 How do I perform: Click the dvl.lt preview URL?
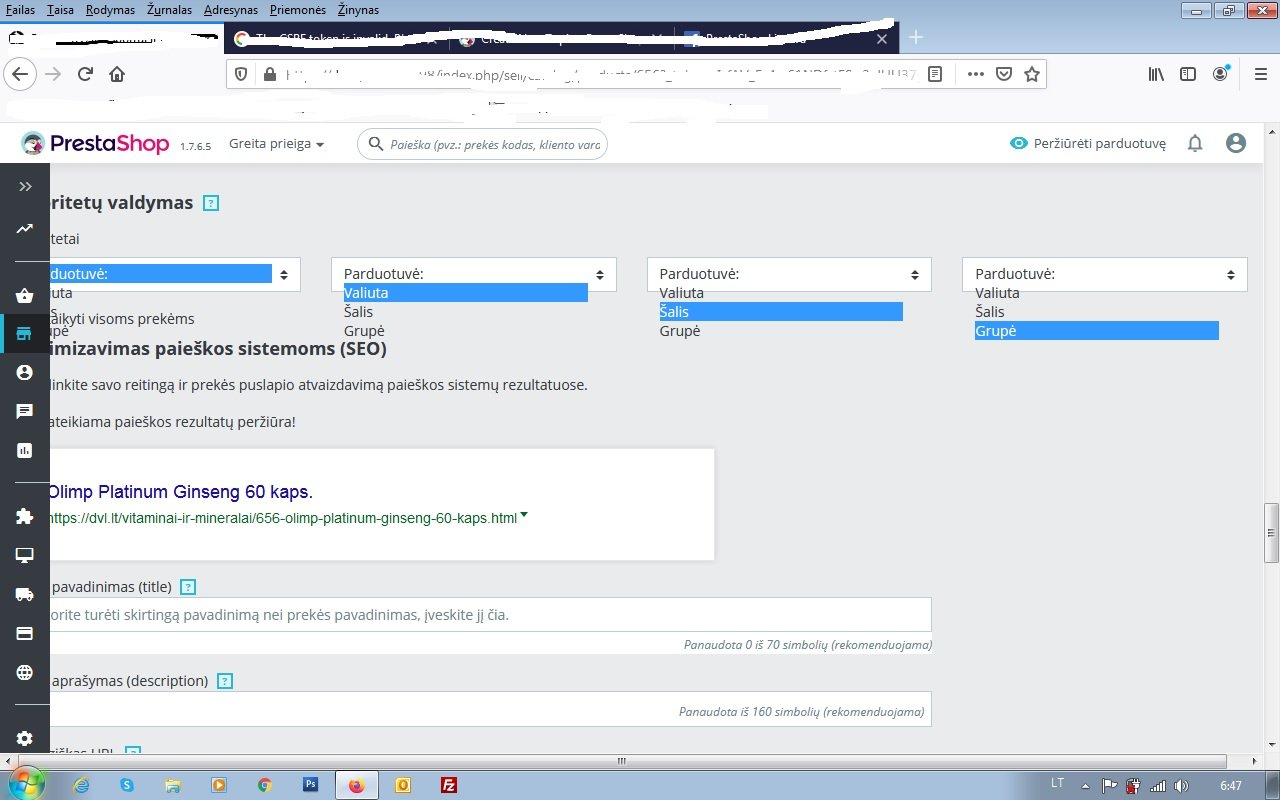coord(284,518)
